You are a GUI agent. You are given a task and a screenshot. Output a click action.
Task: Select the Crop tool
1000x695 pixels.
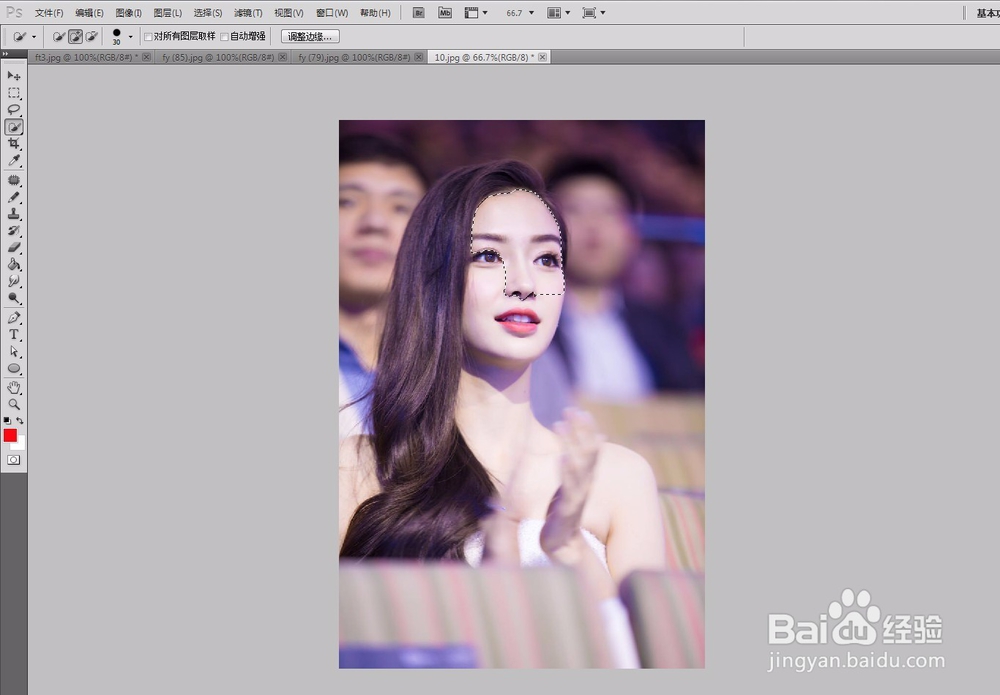point(13,143)
